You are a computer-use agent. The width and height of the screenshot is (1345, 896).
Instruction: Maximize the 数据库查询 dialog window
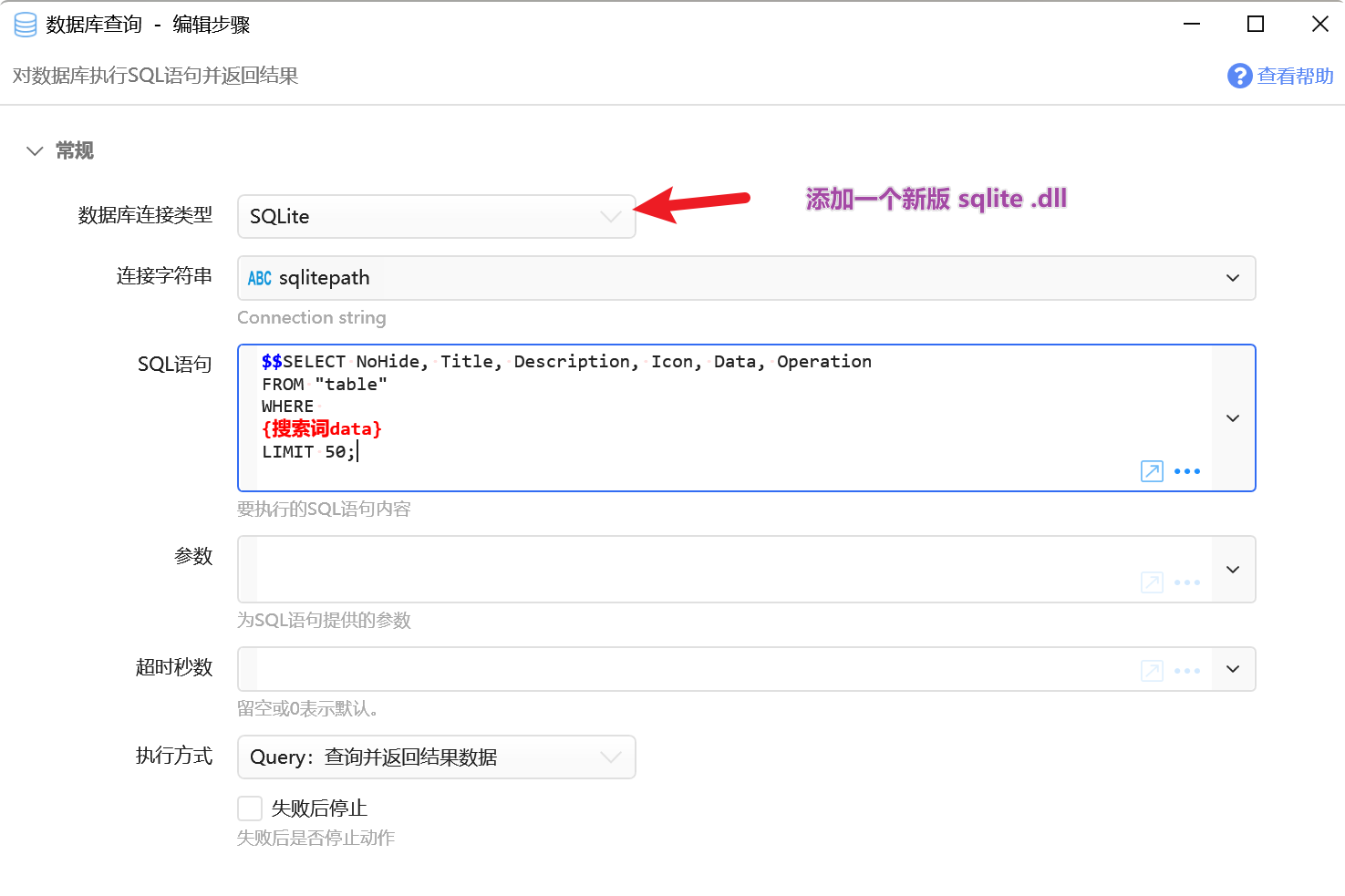tap(1255, 25)
